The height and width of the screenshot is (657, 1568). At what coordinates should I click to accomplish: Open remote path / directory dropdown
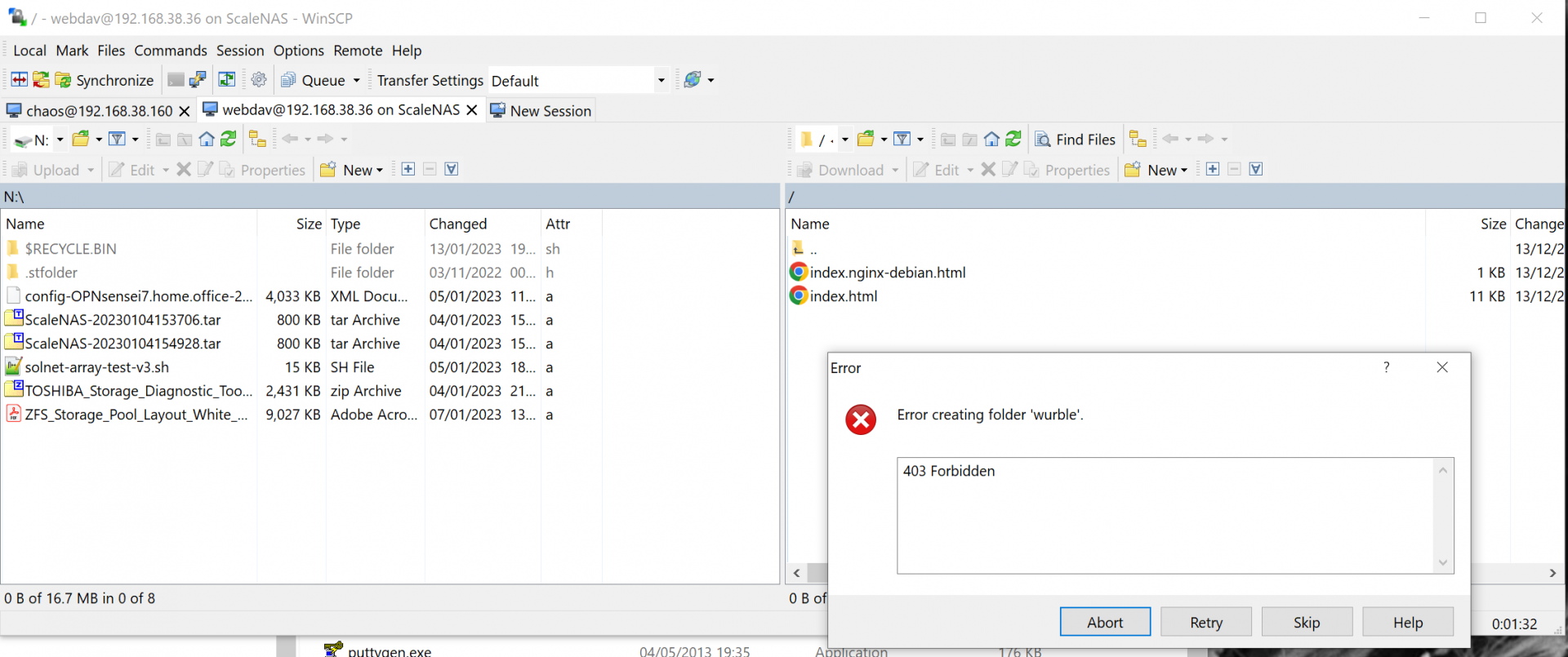pos(845,140)
